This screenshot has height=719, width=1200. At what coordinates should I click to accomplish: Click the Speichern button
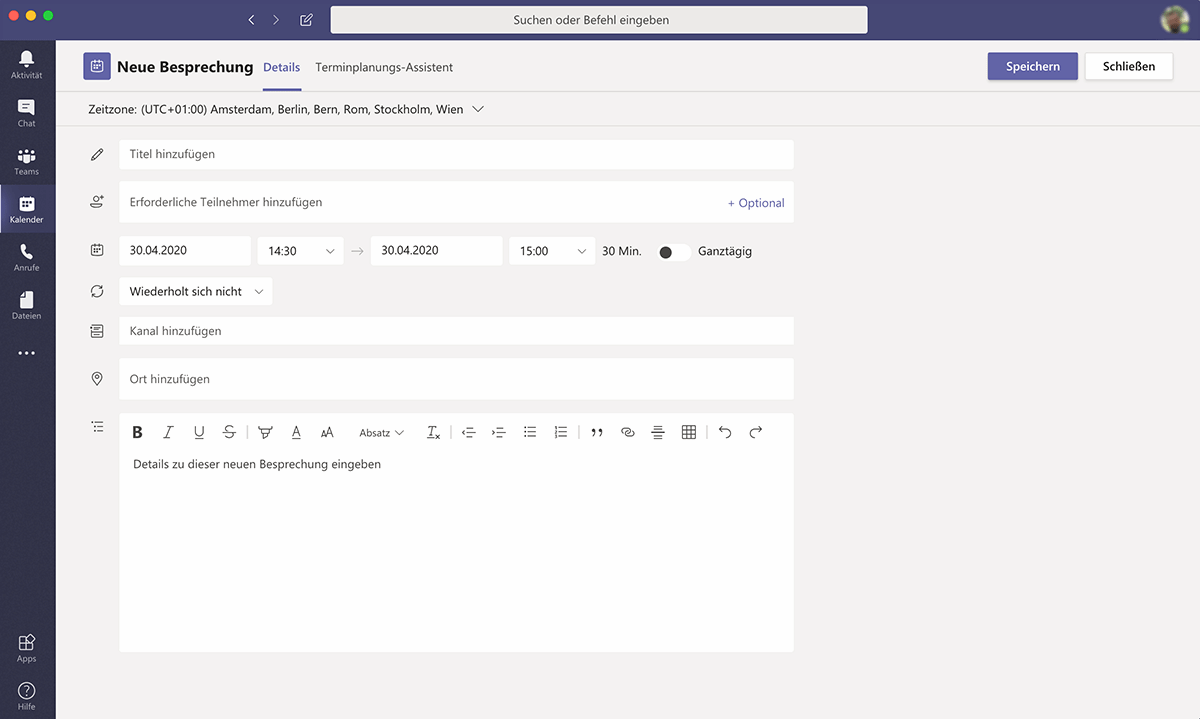(1032, 66)
